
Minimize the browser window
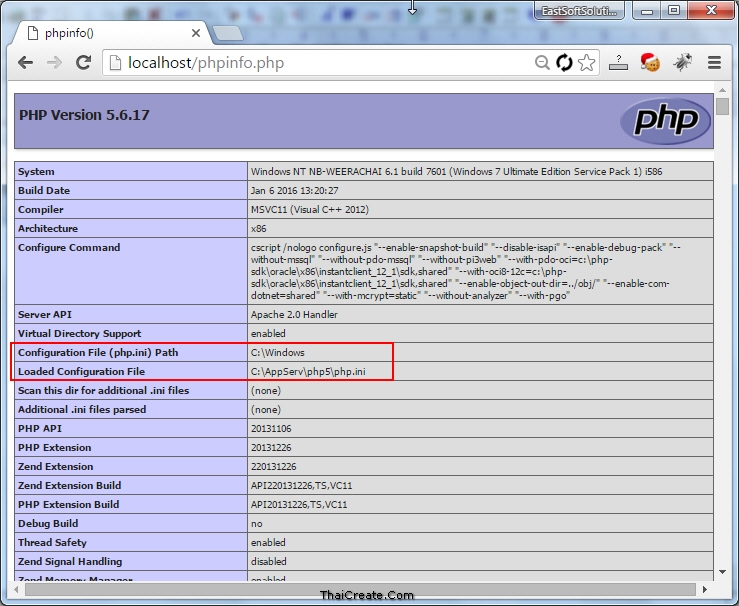coord(647,11)
